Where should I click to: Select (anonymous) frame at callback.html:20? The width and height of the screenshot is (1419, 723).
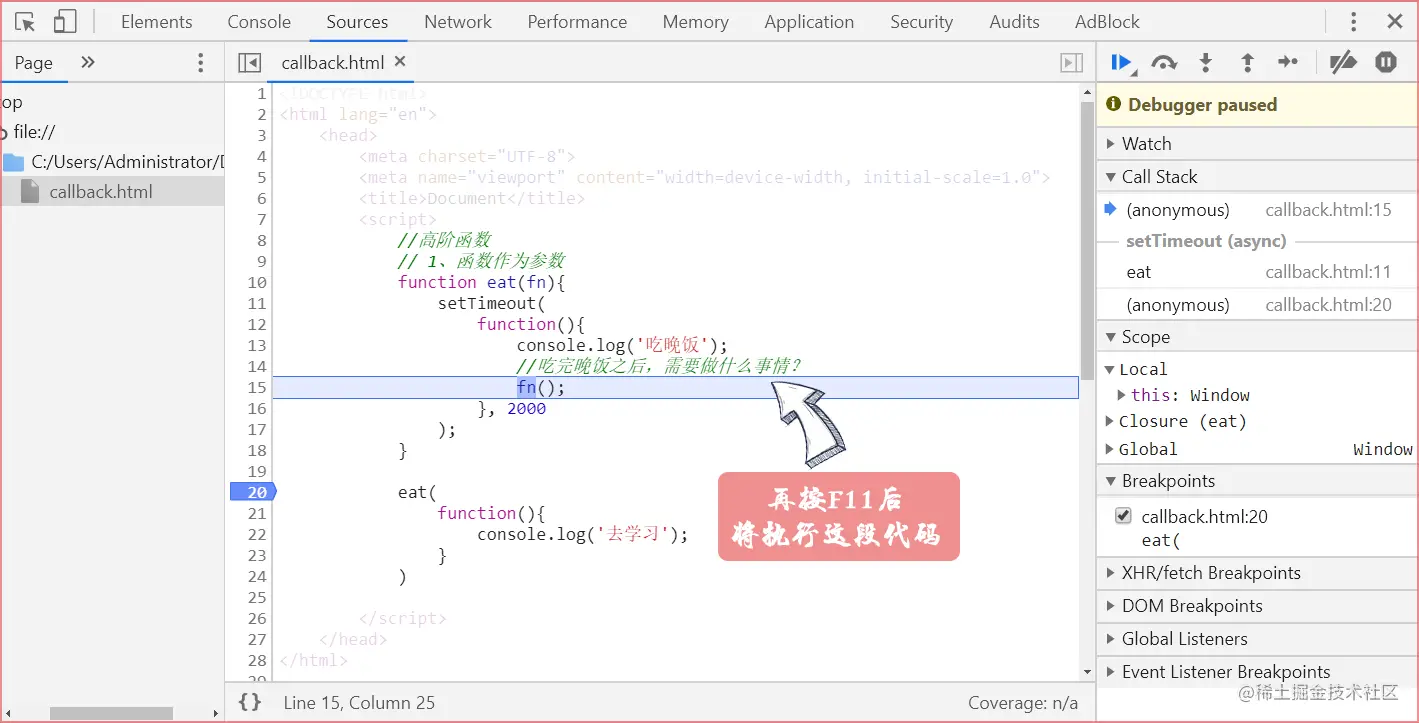coord(1257,305)
